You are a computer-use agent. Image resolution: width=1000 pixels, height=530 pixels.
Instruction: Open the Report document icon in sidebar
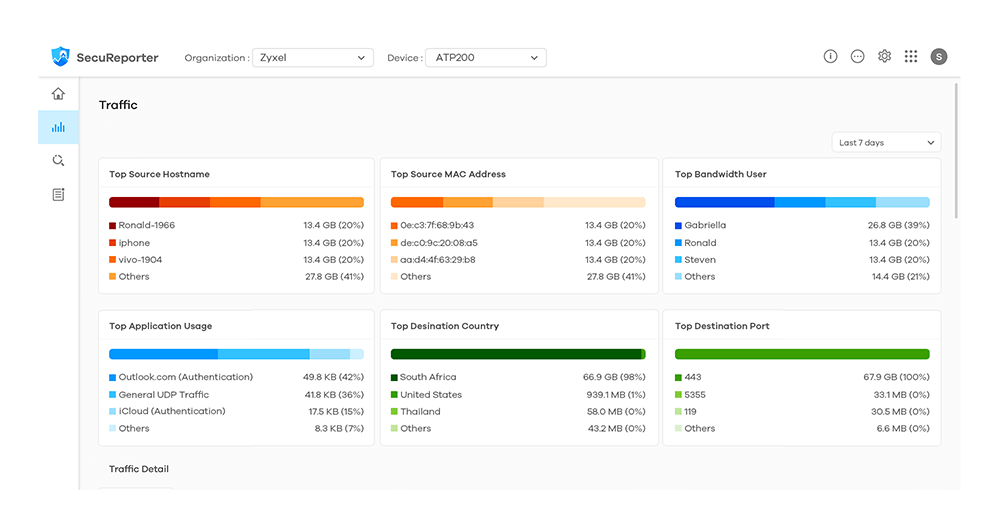pos(58,194)
